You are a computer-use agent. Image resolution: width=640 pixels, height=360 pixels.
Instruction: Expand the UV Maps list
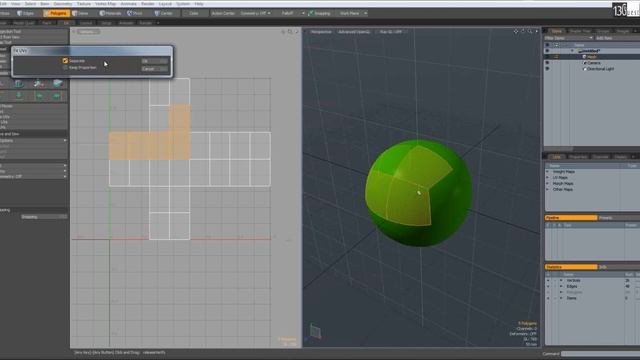click(x=548, y=178)
